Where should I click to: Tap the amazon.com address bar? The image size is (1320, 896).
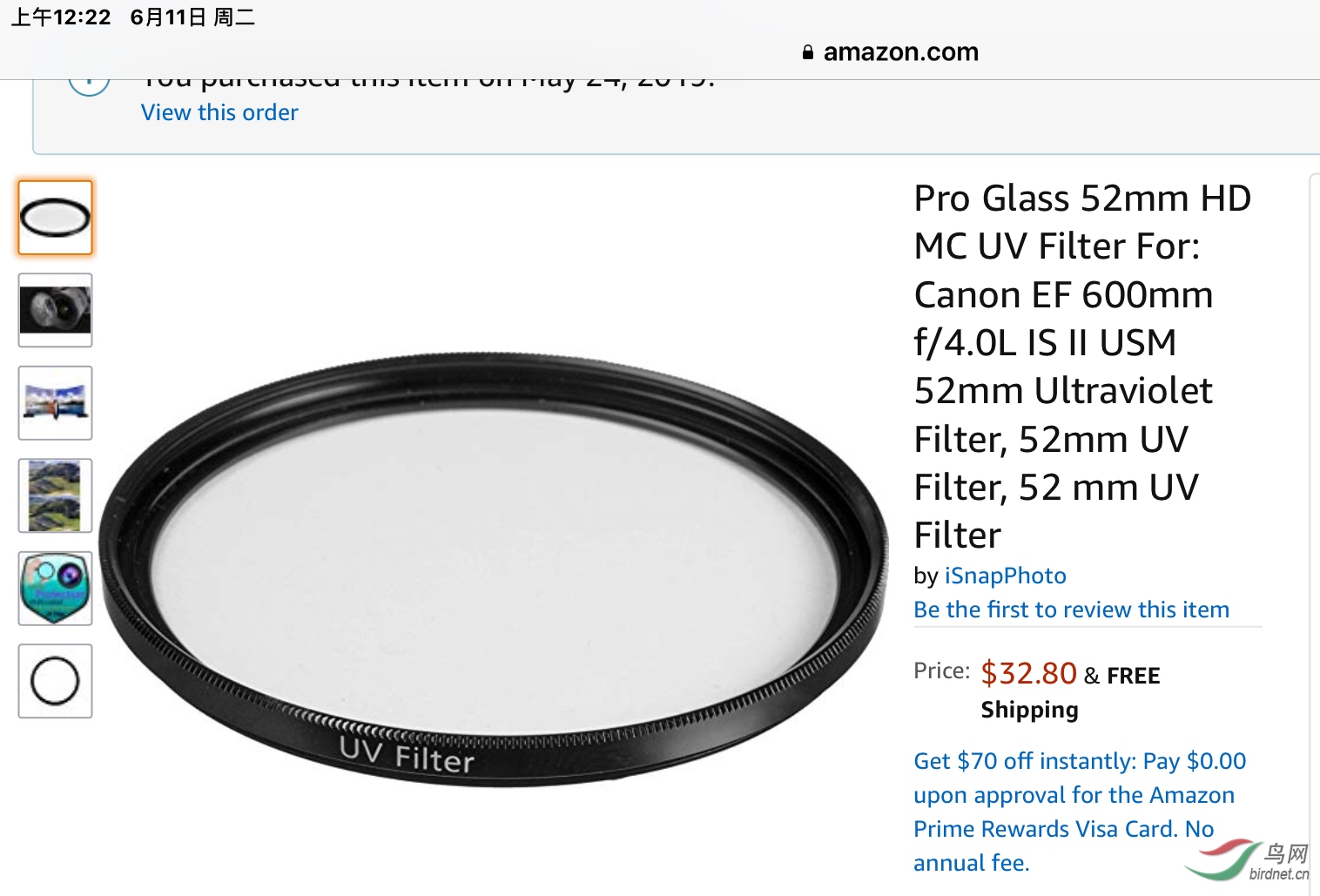coord(900,52)
